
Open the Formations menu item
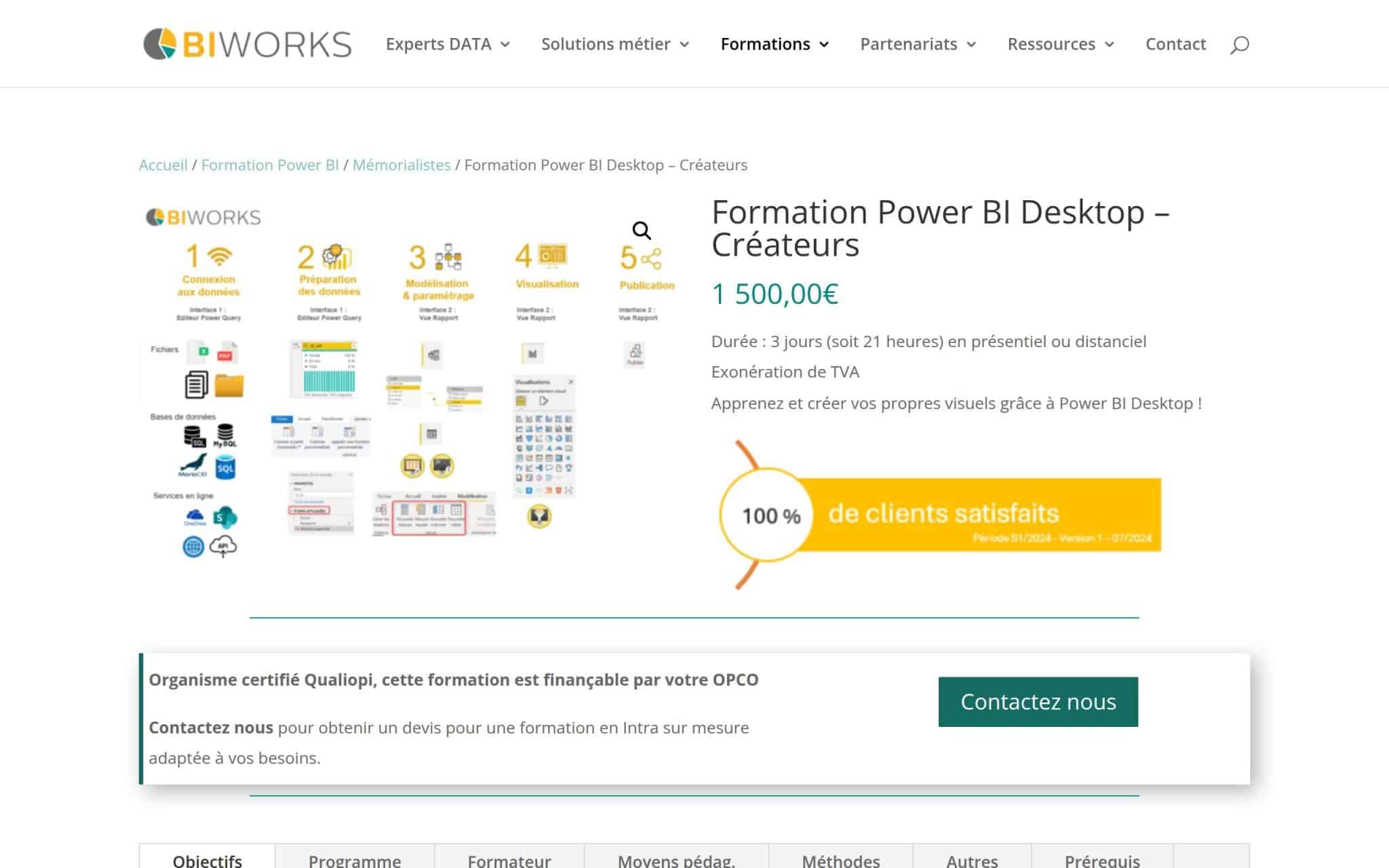[x=765, y=44]
